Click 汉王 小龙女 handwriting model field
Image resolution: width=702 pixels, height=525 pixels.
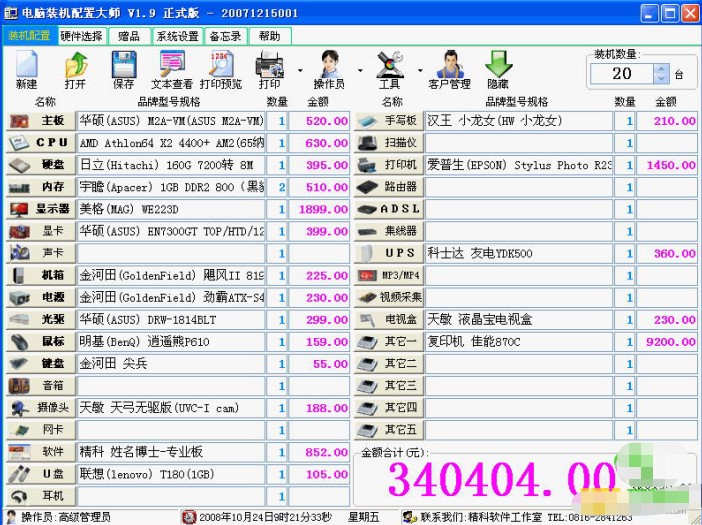(x=518, y=121)
